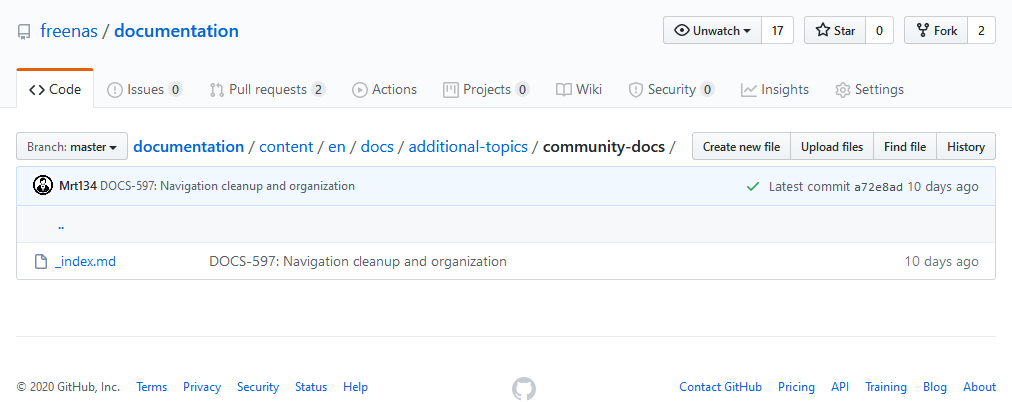Switch to the Issues tab
The width and height of the screenshot is (1012, 402).
[x=144, y=89]
